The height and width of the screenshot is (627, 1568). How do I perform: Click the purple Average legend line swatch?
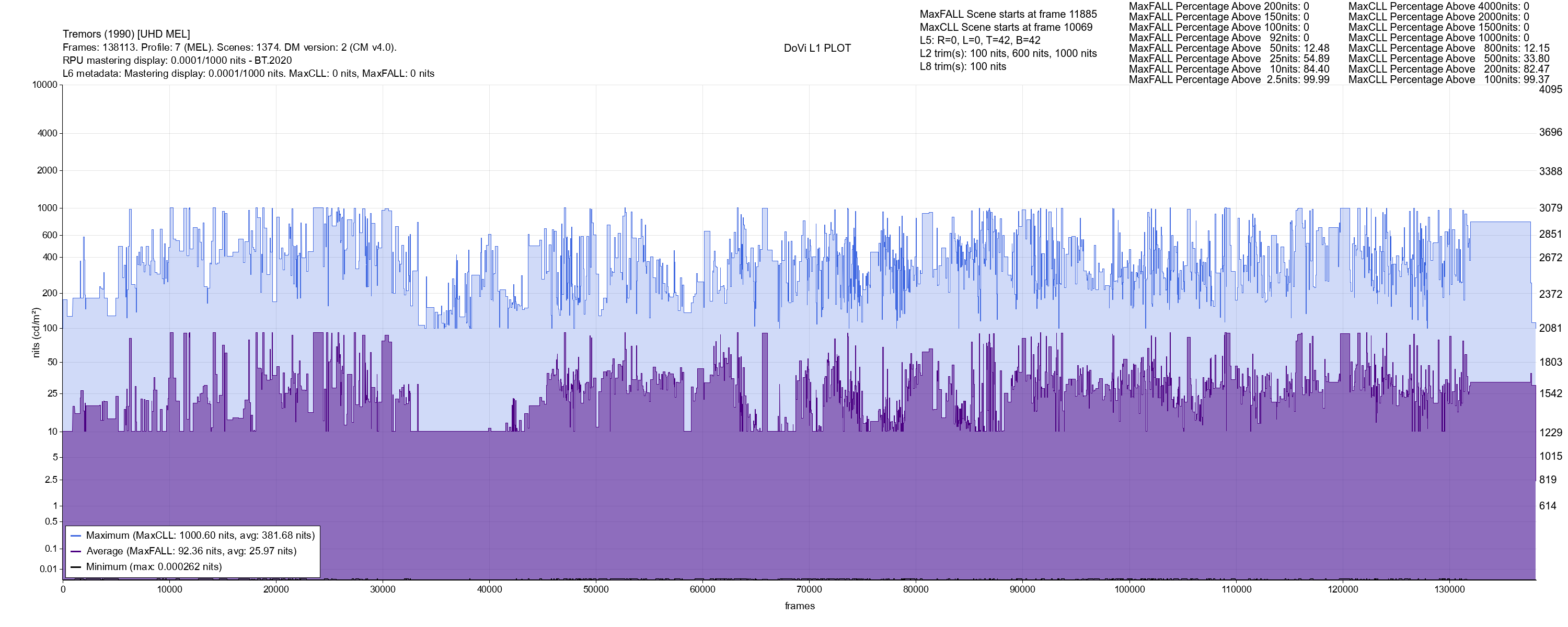point(76,552)
